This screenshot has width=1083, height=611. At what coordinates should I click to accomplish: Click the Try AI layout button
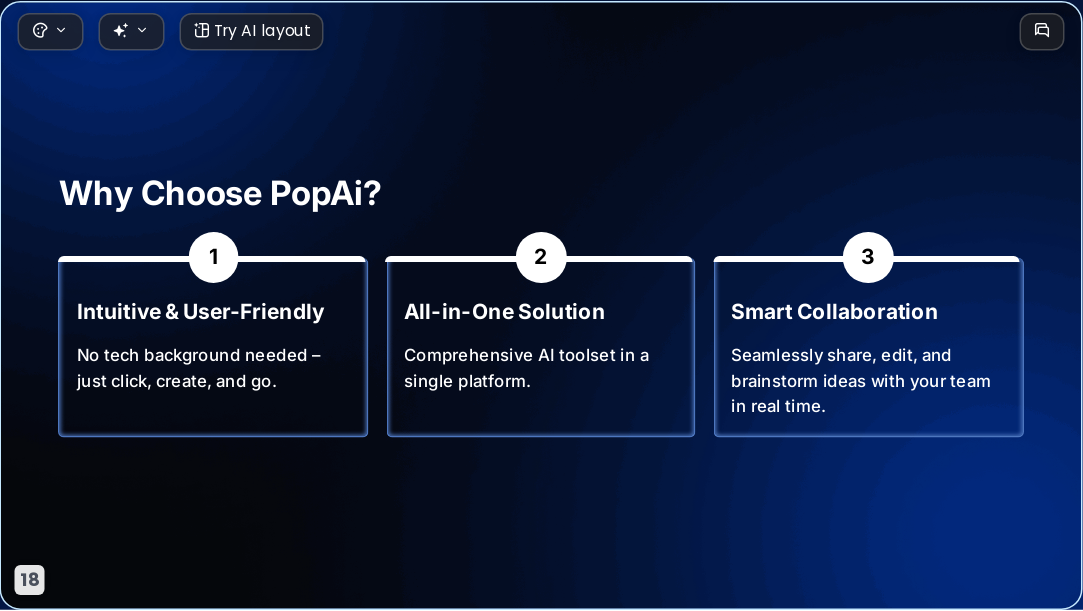coord(251,31)
